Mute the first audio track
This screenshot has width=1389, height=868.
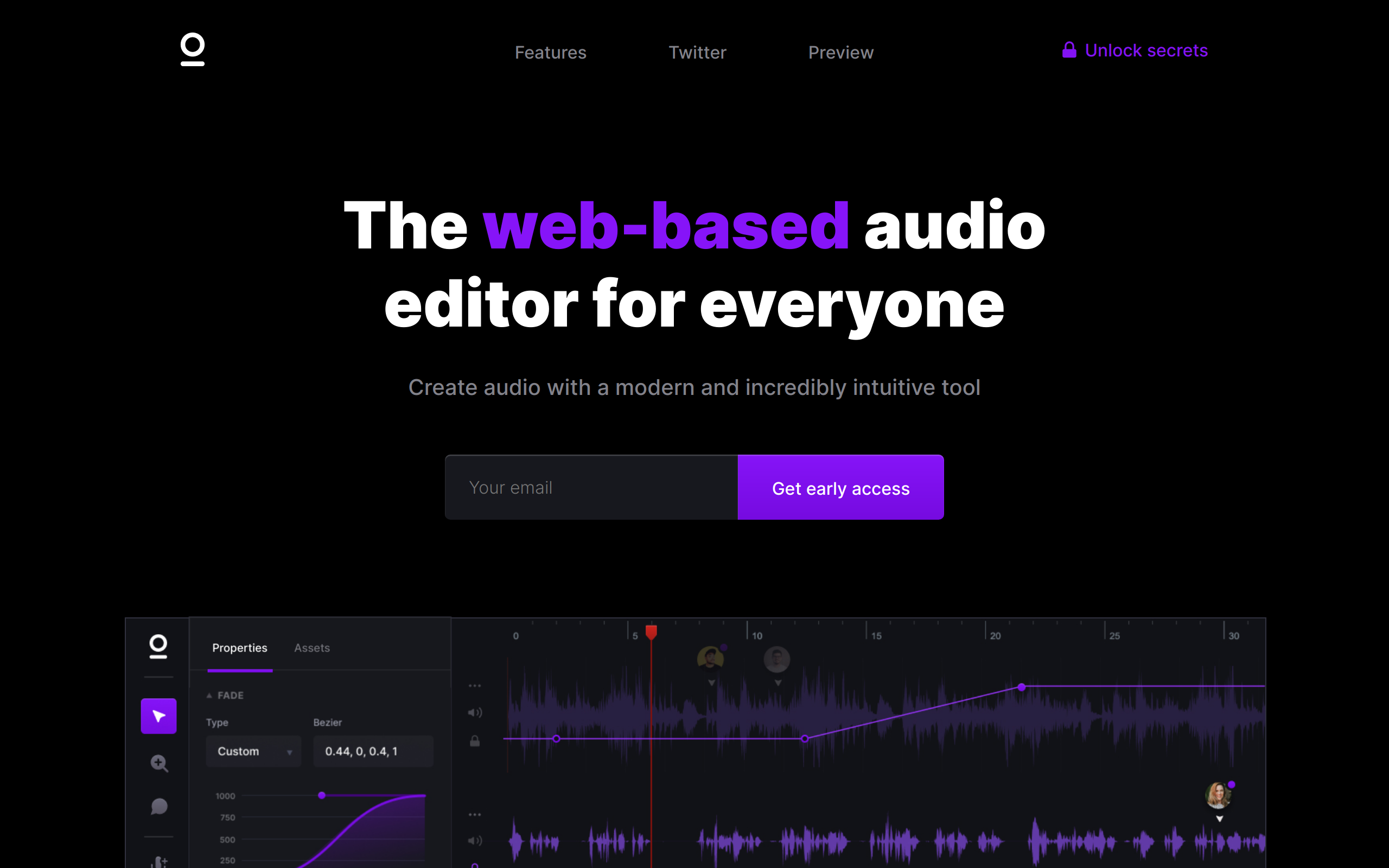pos(475,712)
